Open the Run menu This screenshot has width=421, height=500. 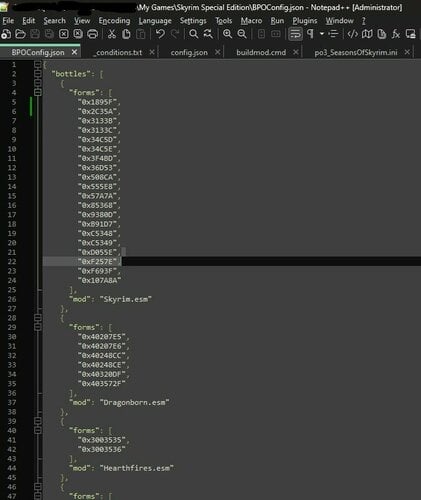[x=277, y=21]
